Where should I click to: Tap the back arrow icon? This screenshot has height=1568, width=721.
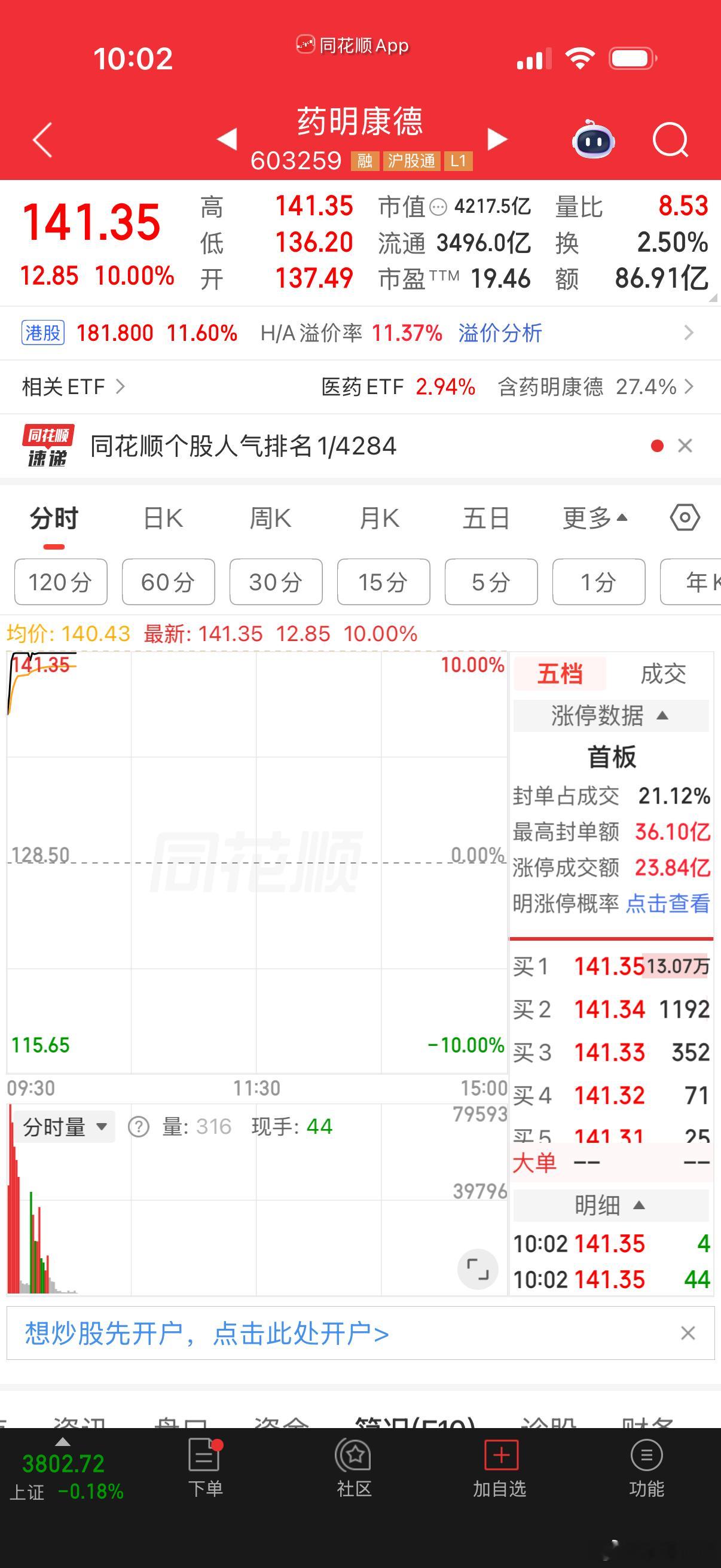tap(42, 139)
